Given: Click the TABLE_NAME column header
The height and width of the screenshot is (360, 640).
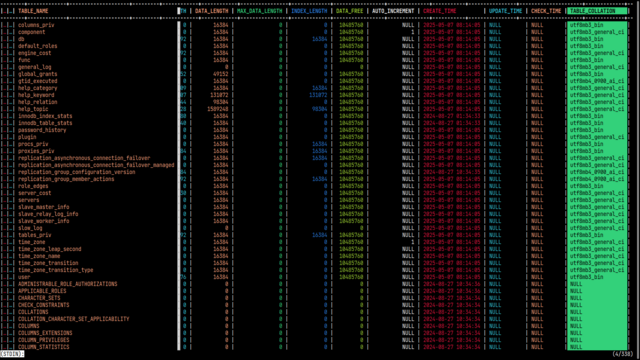Looking at the screenshot, I should coord(33,11).
